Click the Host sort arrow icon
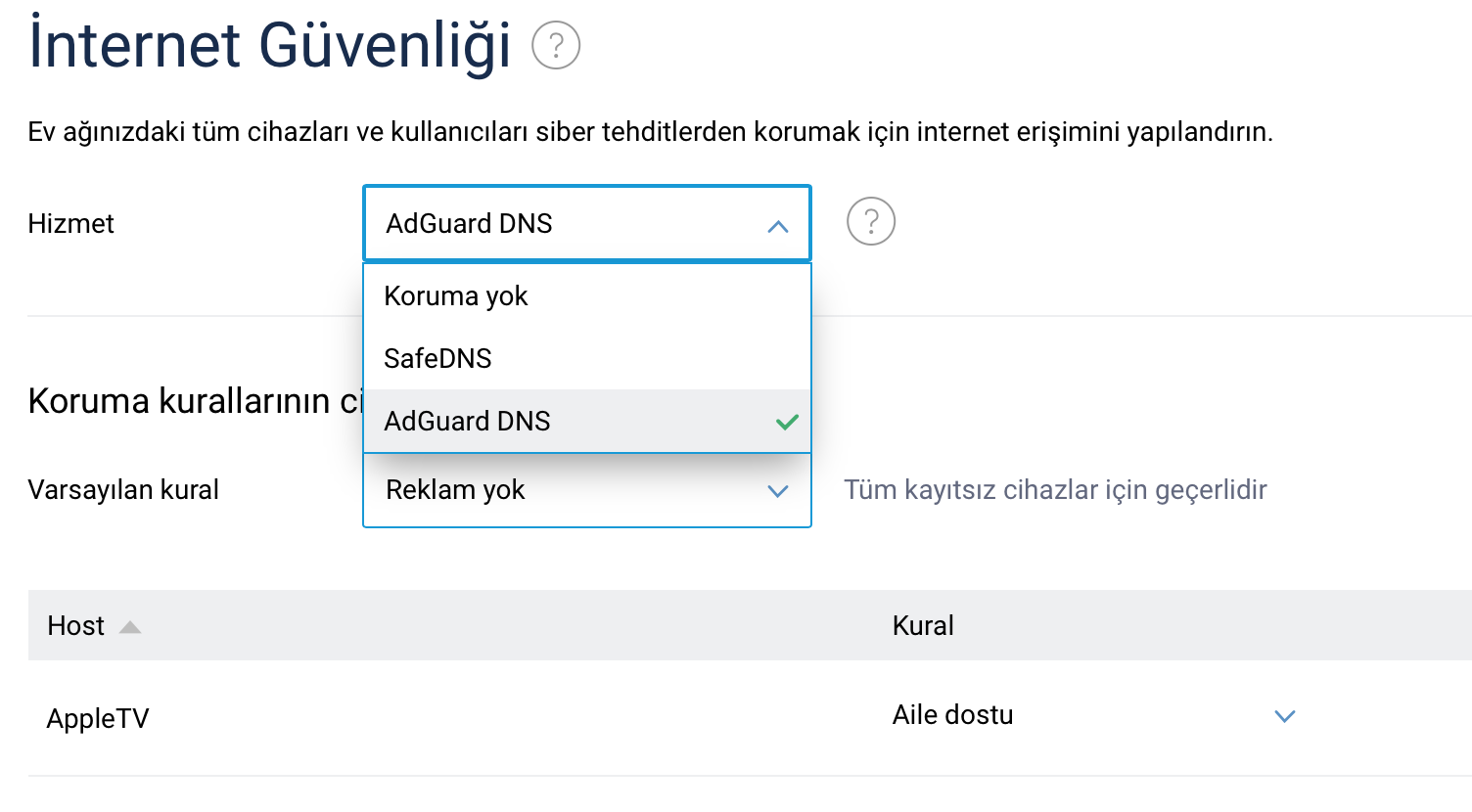The image size is (1472, 812). pyautogui.click(x=130, y=627)
